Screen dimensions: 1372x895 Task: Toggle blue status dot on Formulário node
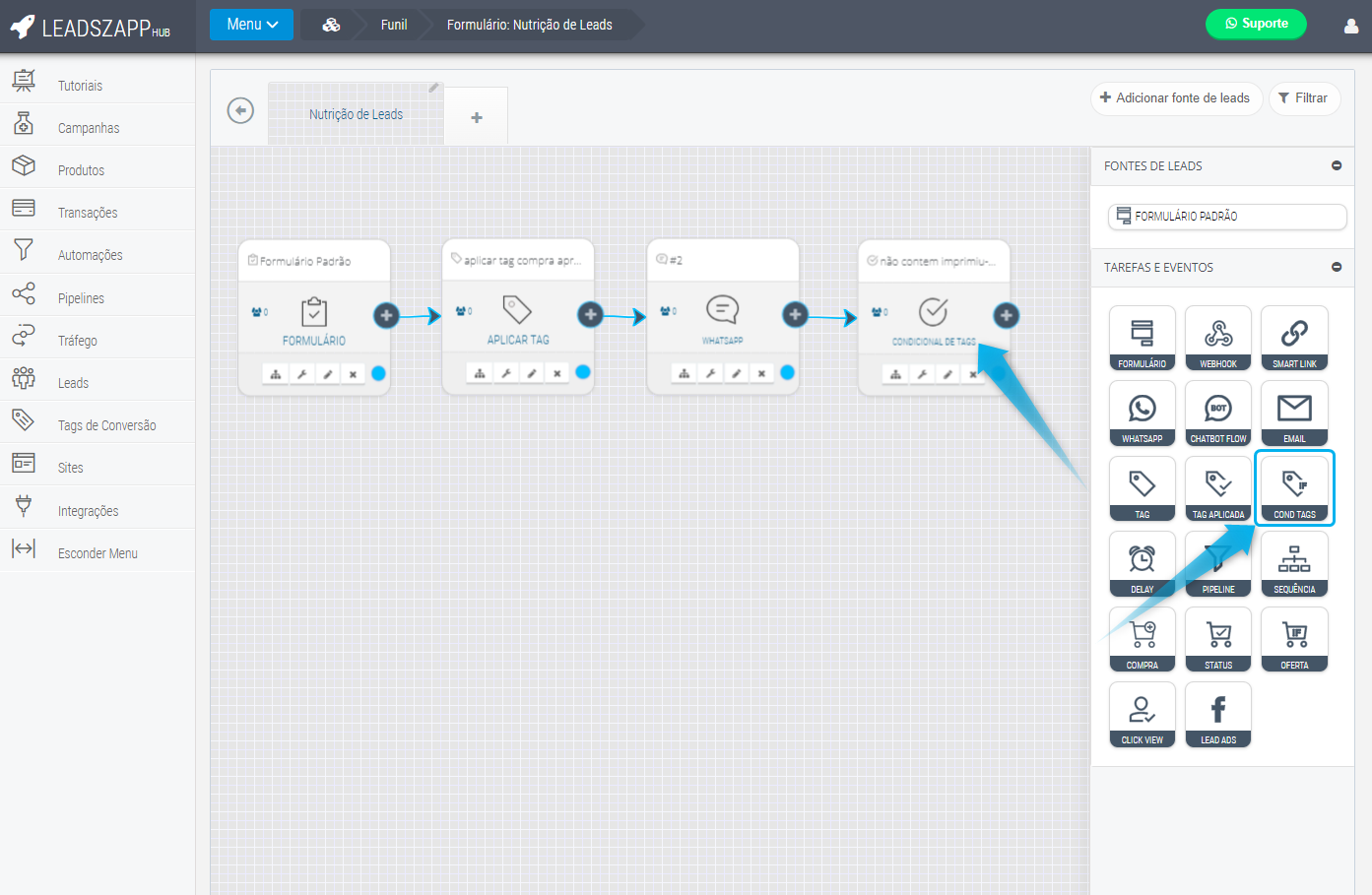pos(378,373)
